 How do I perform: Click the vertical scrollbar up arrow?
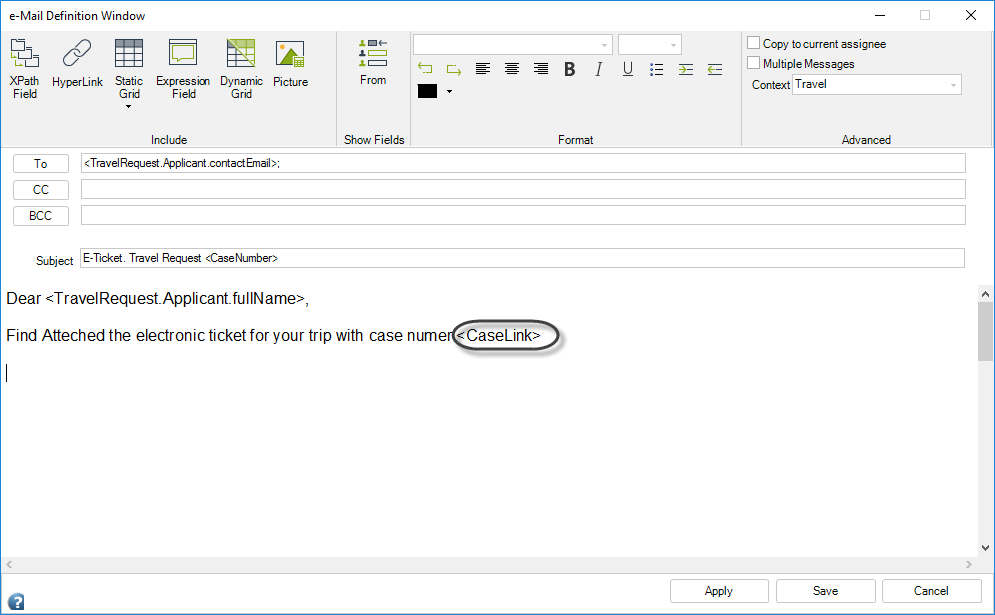(x=985, y=294)
